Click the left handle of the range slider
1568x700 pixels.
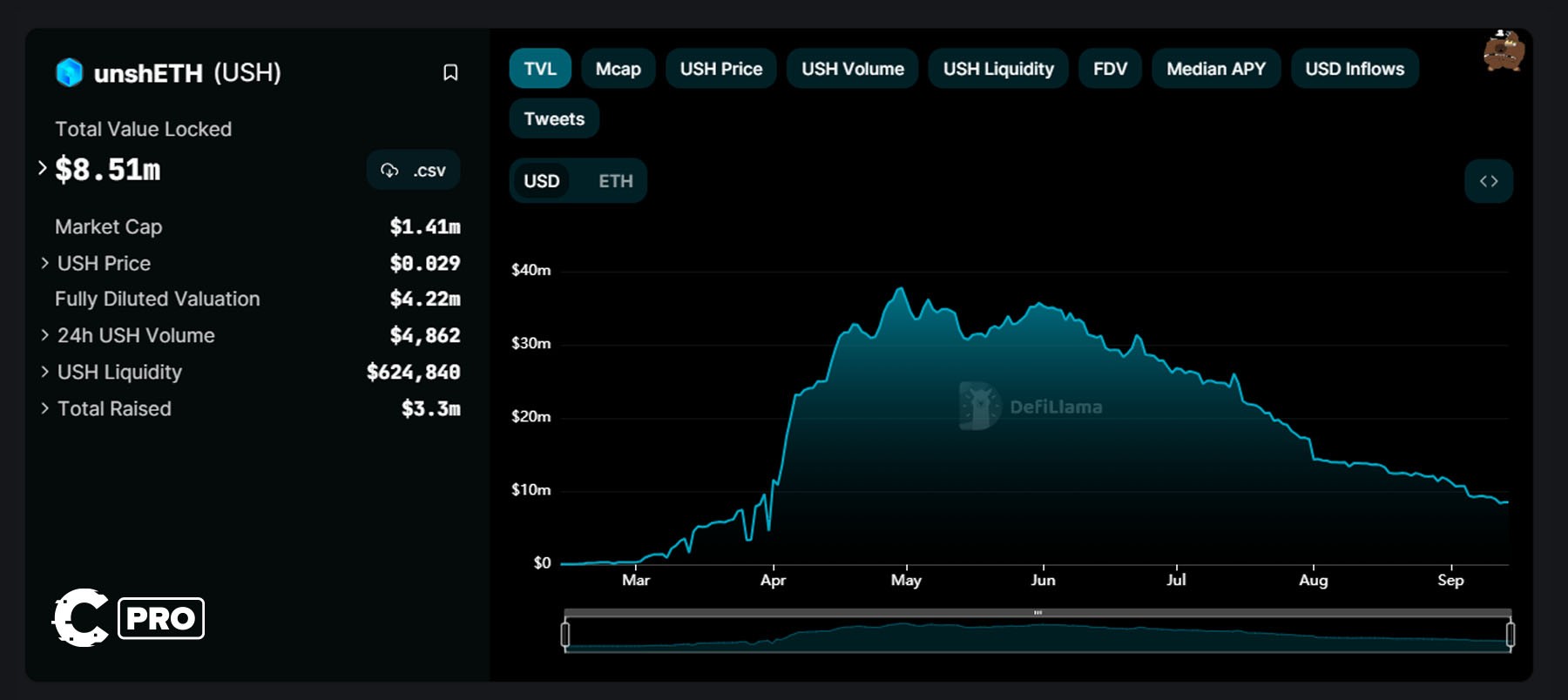click(565, 634)
